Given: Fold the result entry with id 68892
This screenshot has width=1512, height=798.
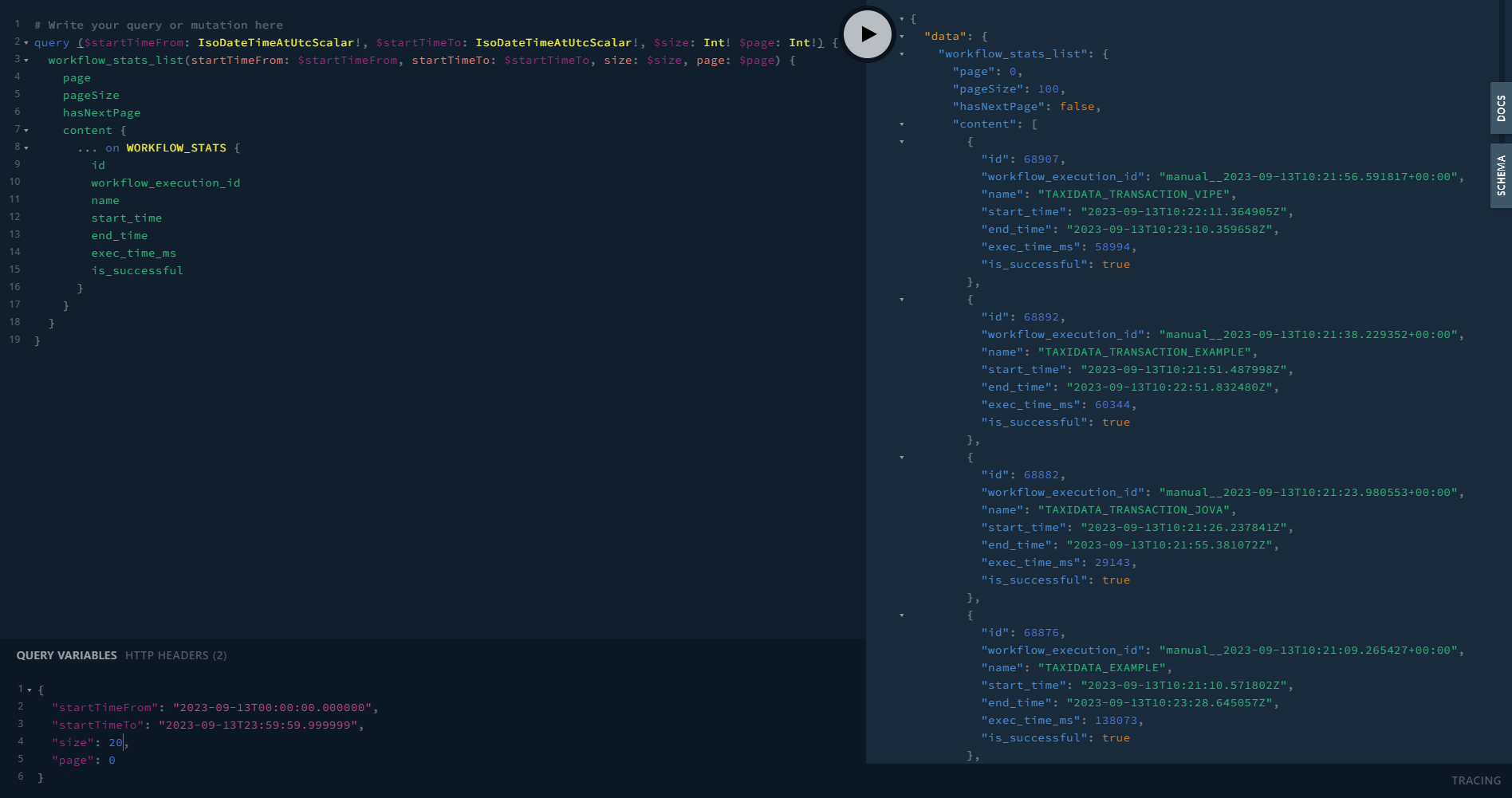Looking at the screenshot, I should point(902,300).
